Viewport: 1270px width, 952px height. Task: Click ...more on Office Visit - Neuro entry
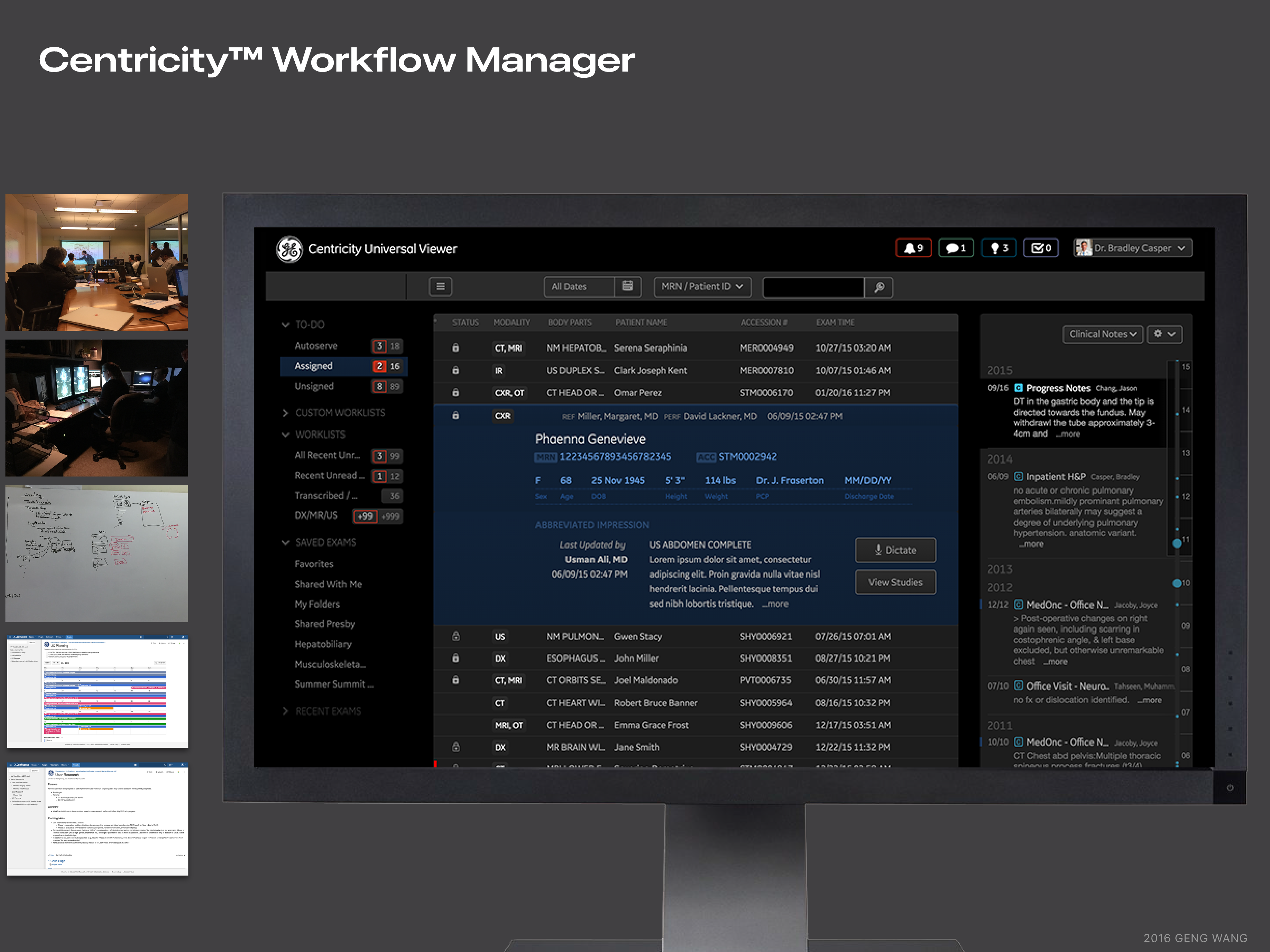(1149, 700)
